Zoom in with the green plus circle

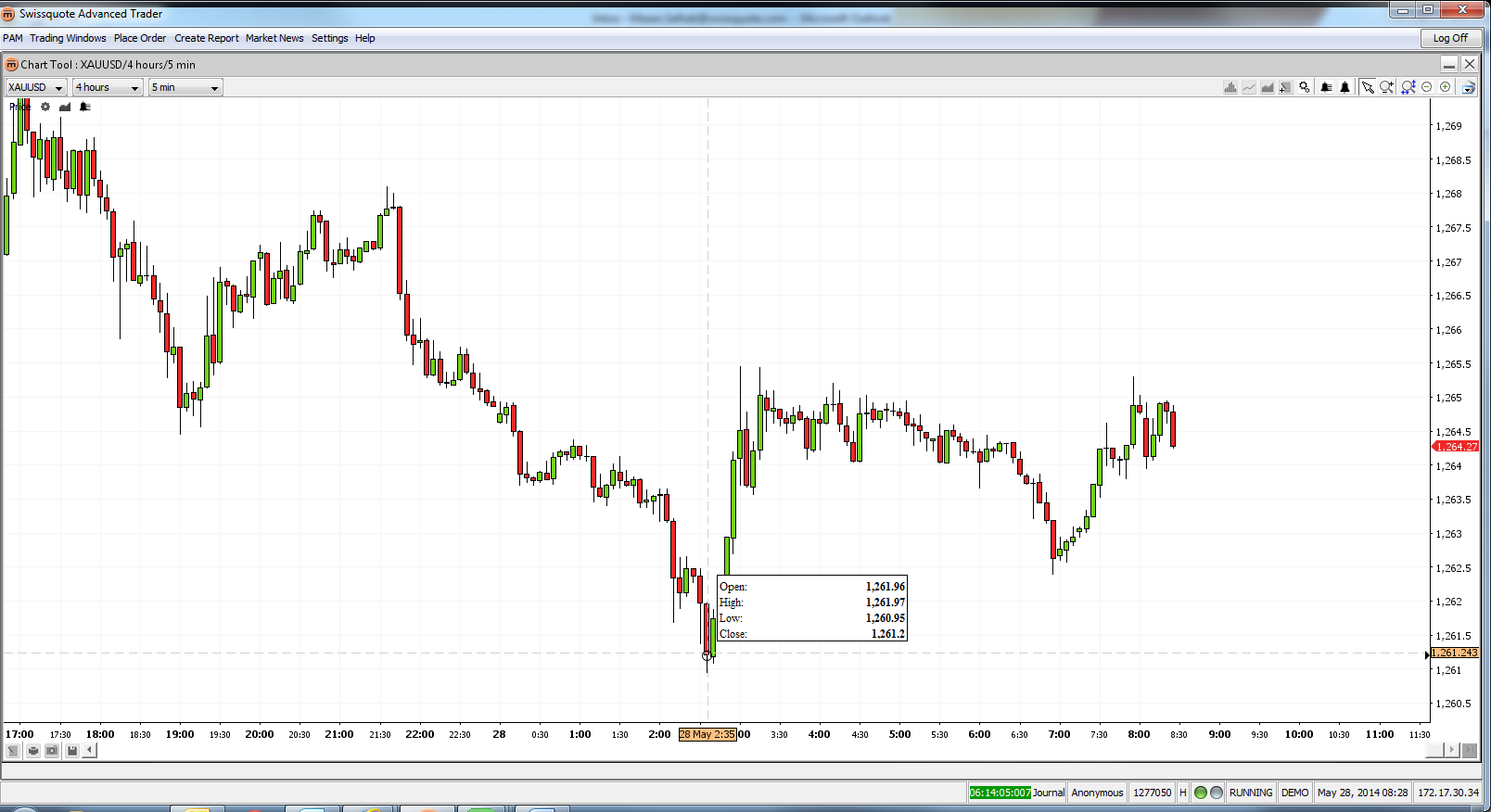(1446, 87)
